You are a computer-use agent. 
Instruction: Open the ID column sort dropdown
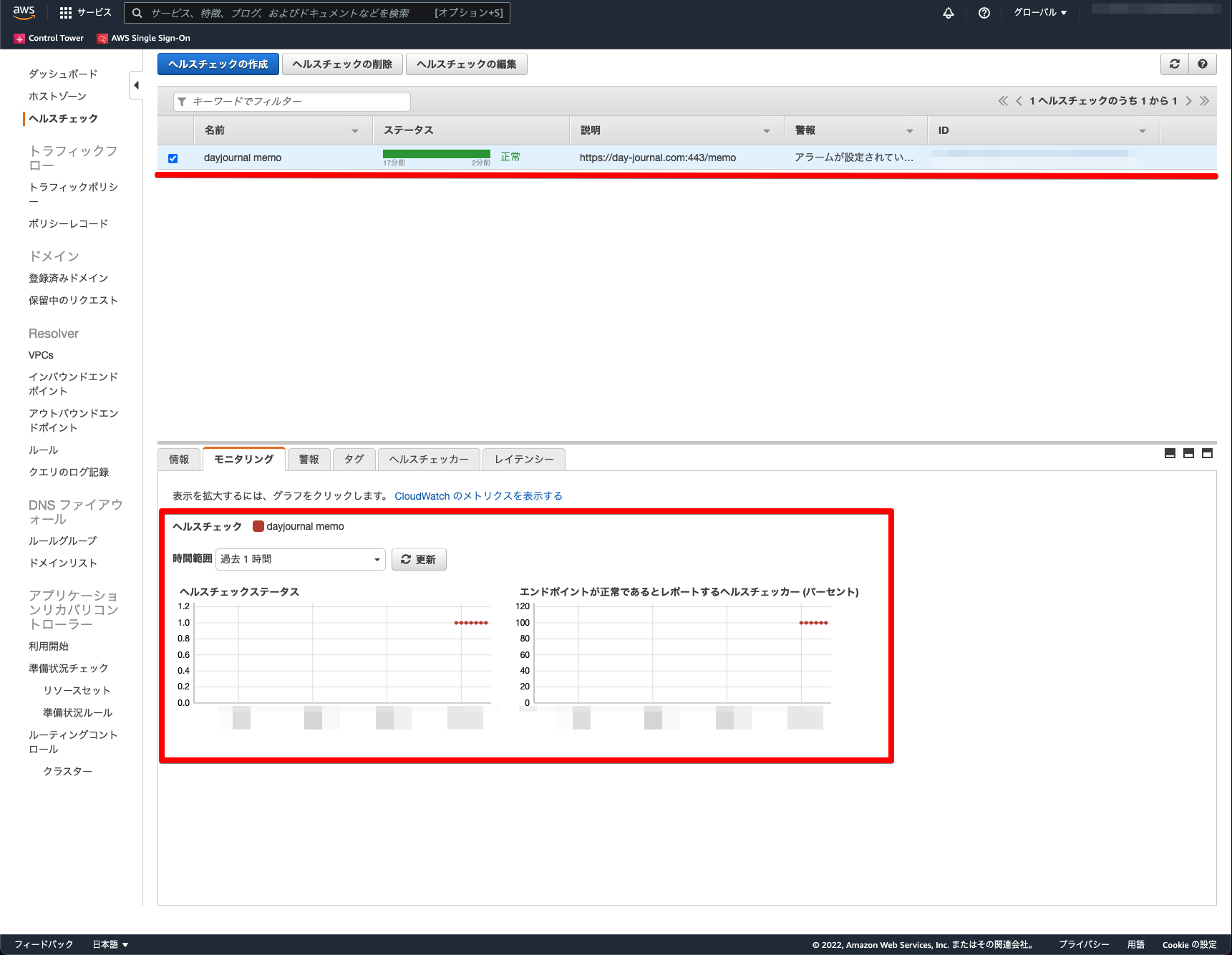[1143, 131]
